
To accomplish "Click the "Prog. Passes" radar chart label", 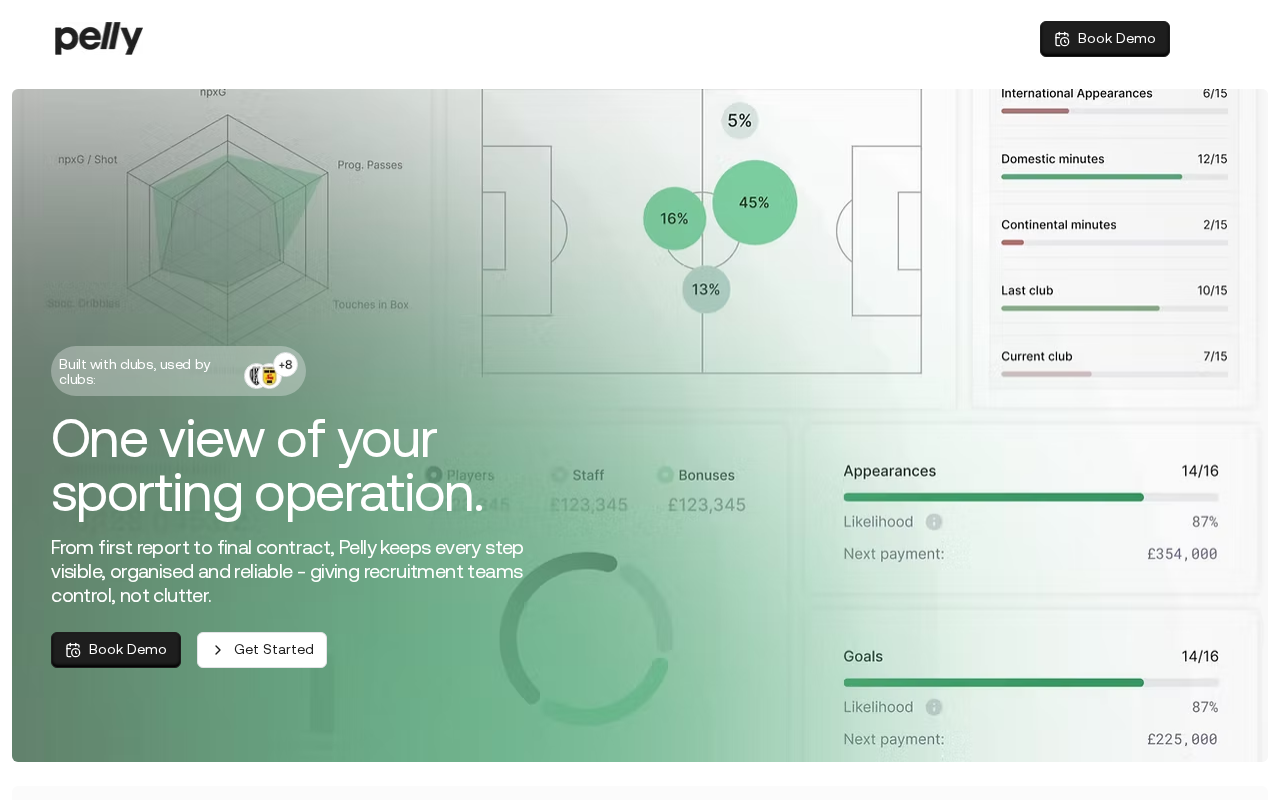I will (x=370, y=165).
